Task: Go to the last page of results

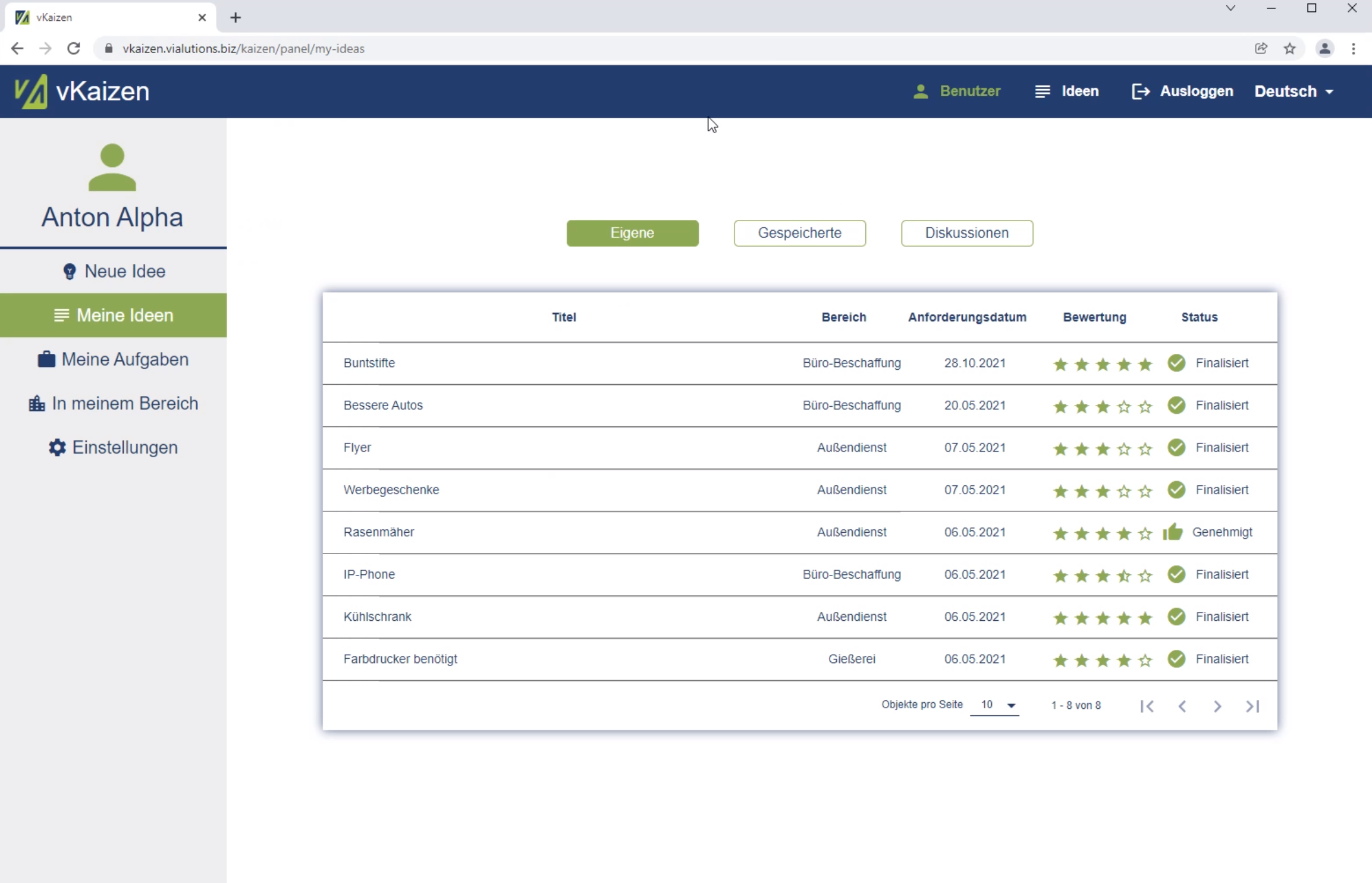Action: 1252,706
